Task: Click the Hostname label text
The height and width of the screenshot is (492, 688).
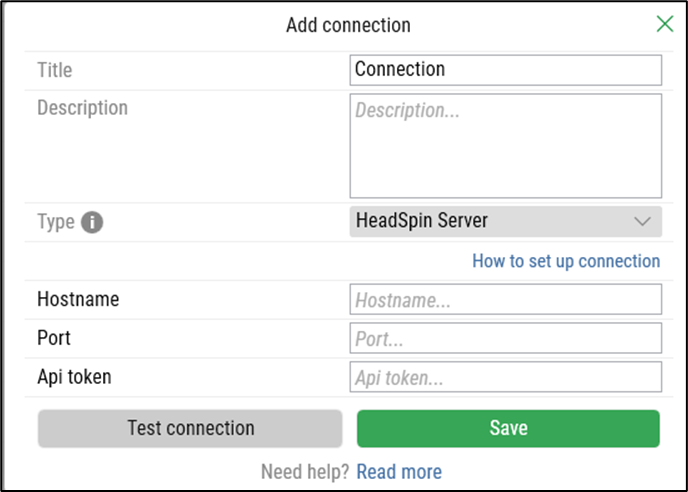Action: tap(78, 299)
